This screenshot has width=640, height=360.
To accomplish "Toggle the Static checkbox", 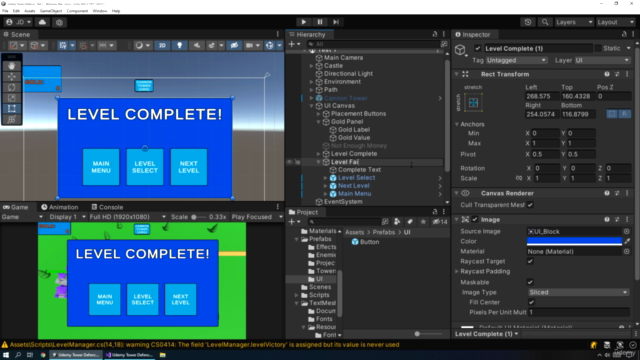I will click(598, 48).
